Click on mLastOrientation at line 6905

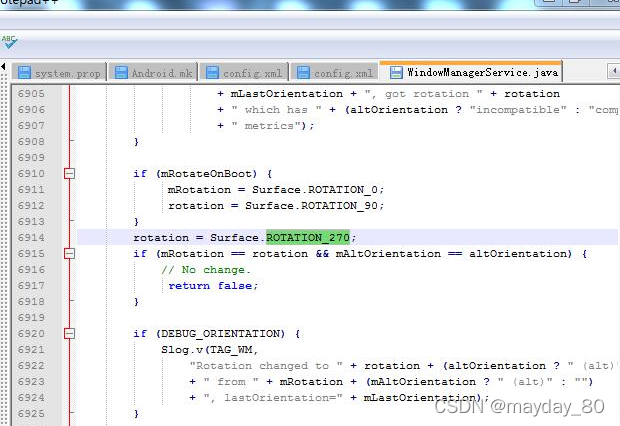tap(287, 94)
